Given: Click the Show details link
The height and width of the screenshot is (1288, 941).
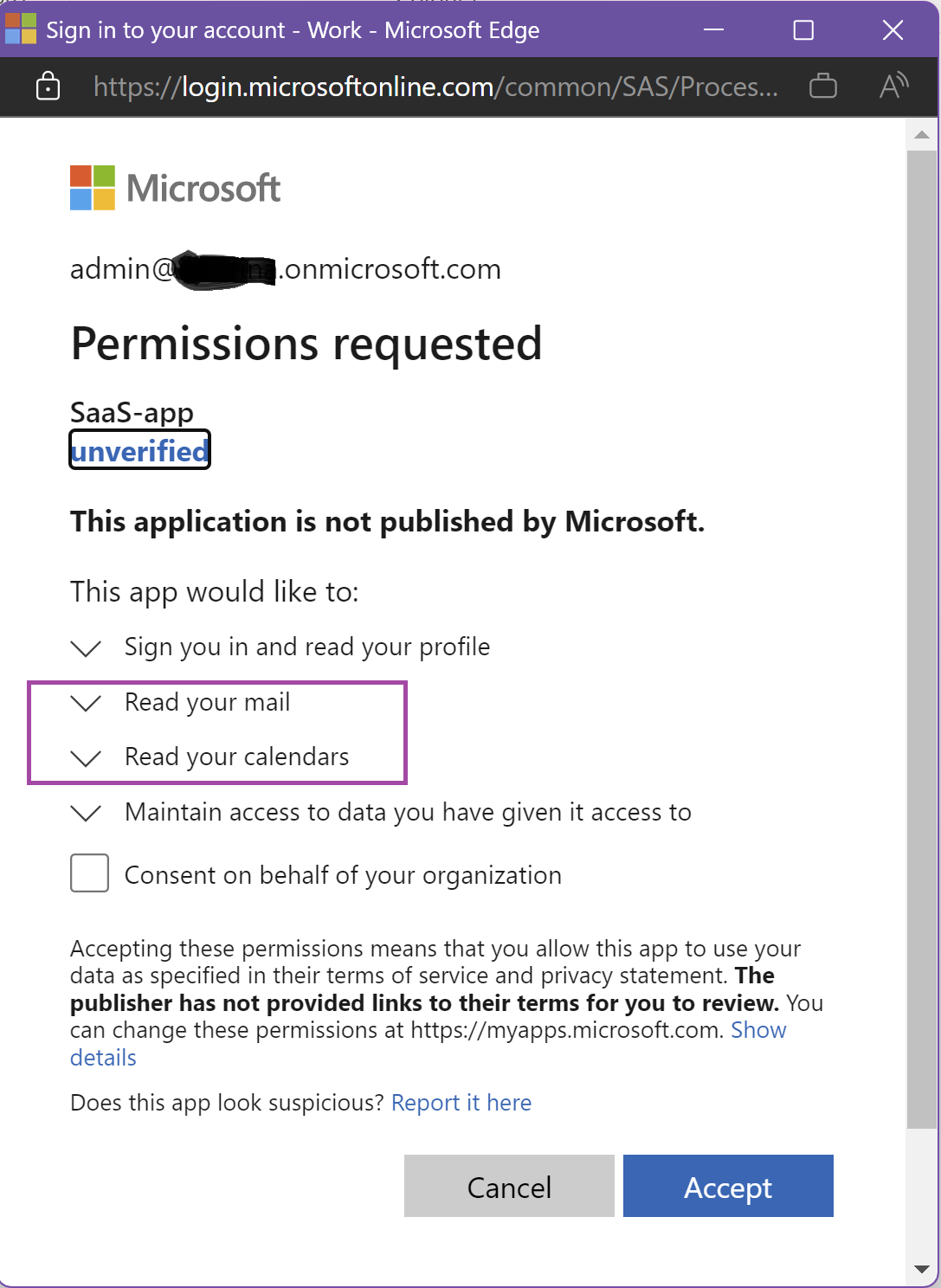Looking at the screenshot, I should 758,1030.
